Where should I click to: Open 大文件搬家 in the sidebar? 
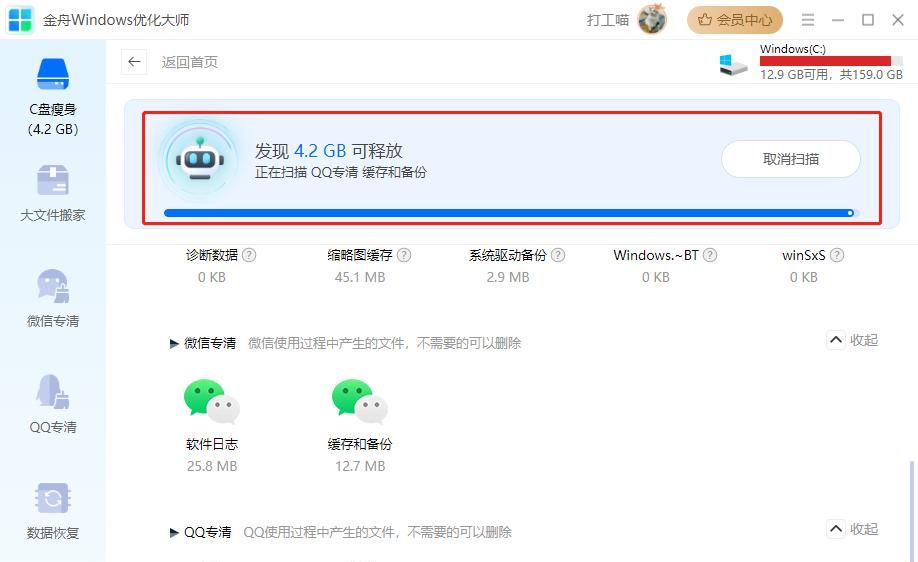pos(53,194)
